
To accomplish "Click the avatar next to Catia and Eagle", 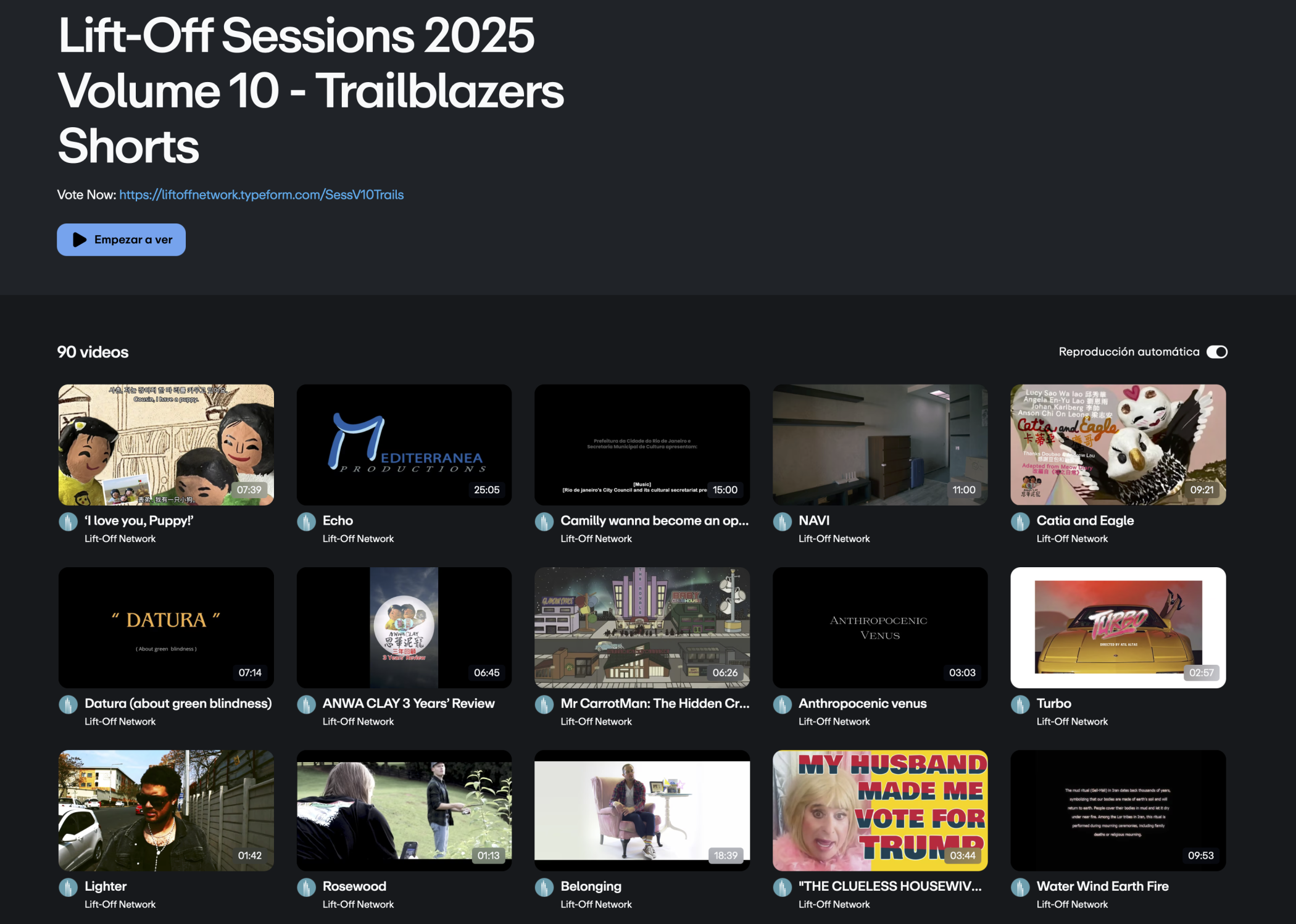I will tap(1020, 522).
